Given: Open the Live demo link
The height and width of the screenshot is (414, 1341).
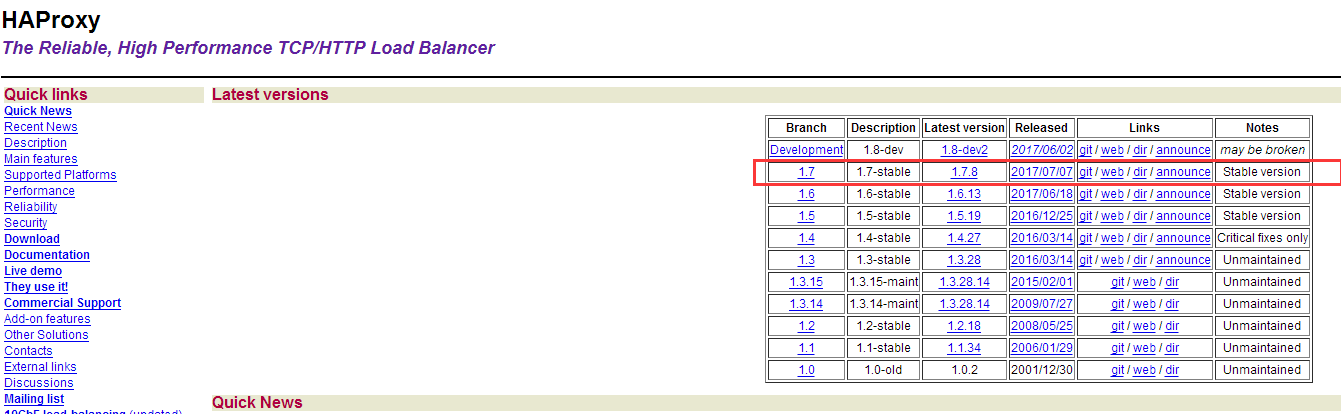Looking at the screenshot, I should tap(33, 271).
